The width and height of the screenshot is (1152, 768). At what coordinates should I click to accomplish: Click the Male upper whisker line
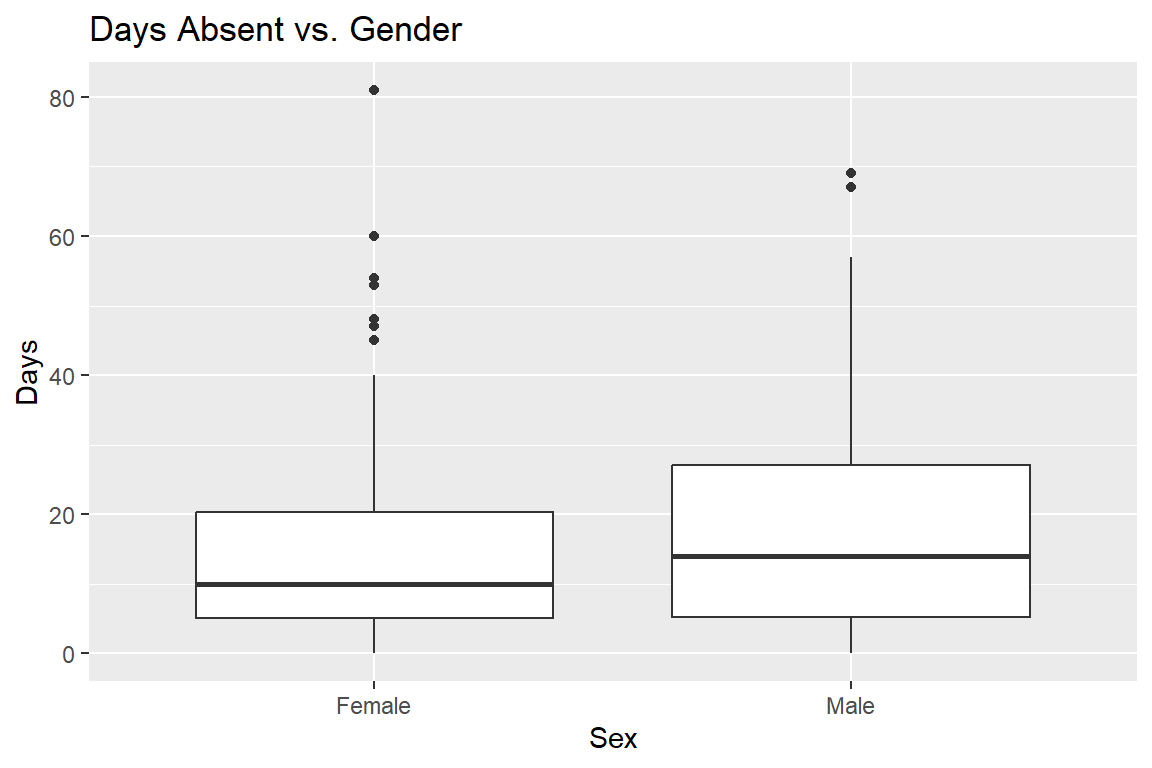[x=851, y=361]
